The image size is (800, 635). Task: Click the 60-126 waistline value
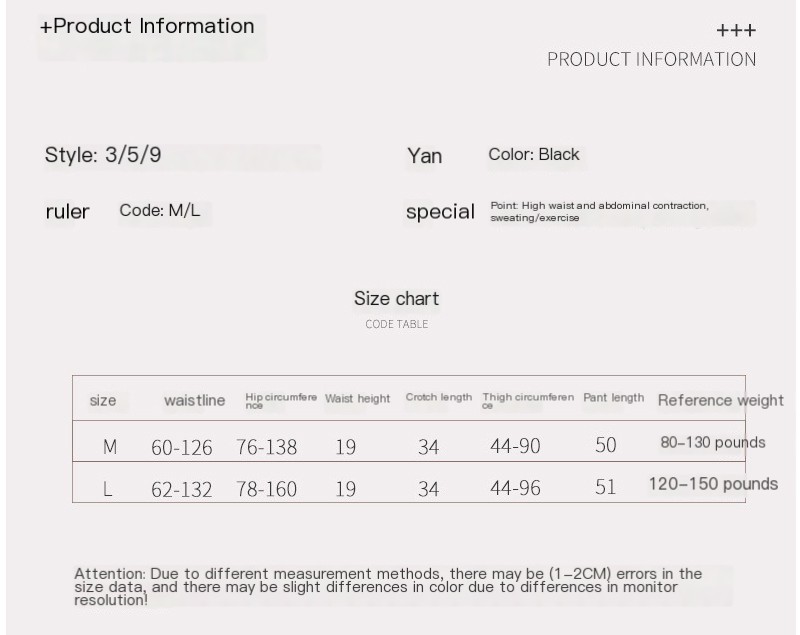pyautogui.click(x=182, y=448)
